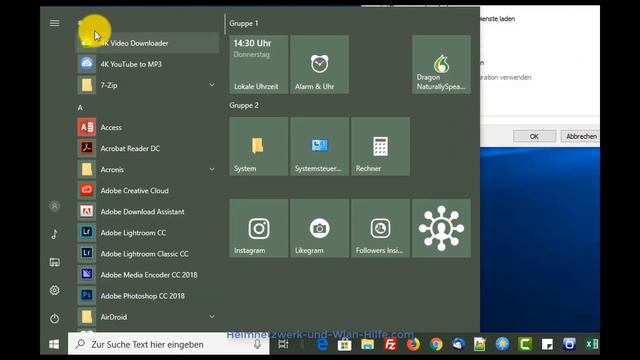Viewport: 640px width, 360px height.
Task: Click the Gruppe 2 group title
Action: coord(244,105)
